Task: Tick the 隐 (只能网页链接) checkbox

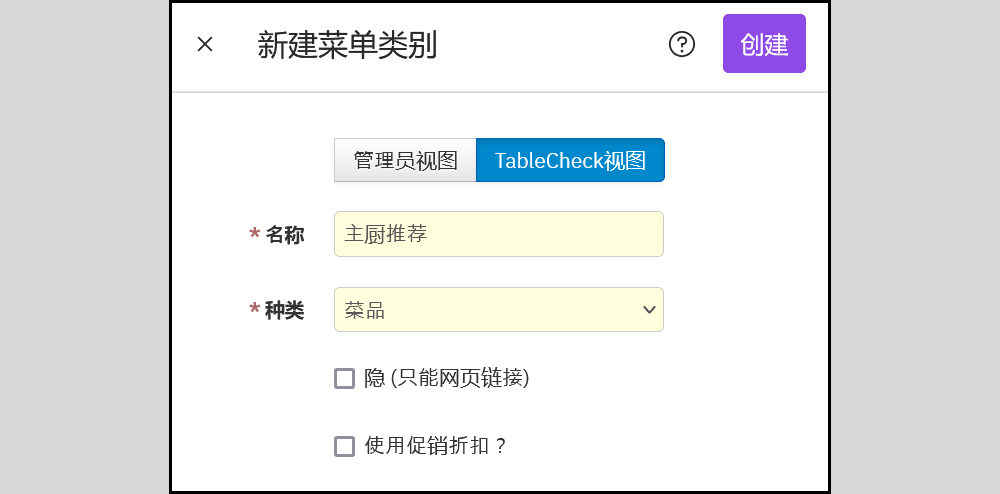Action: coord(344,379)
